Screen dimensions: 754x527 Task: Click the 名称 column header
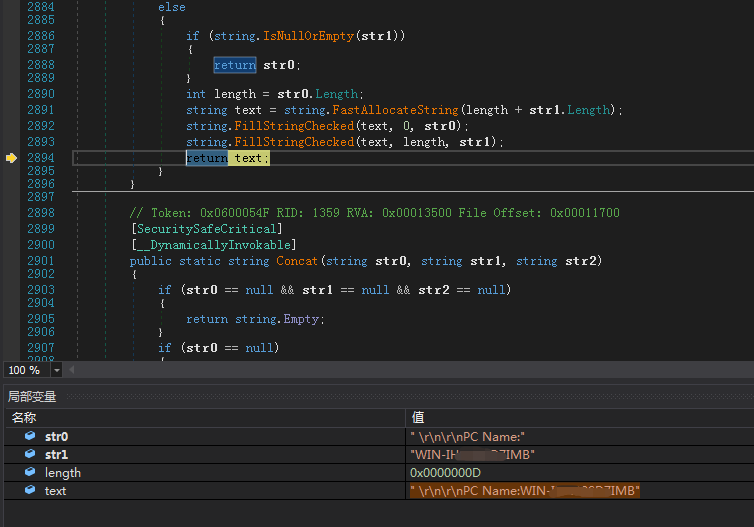click(24, 417)
